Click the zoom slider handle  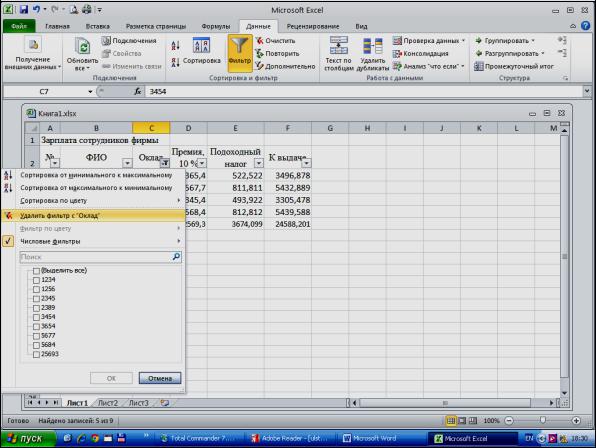coord(543,420)
